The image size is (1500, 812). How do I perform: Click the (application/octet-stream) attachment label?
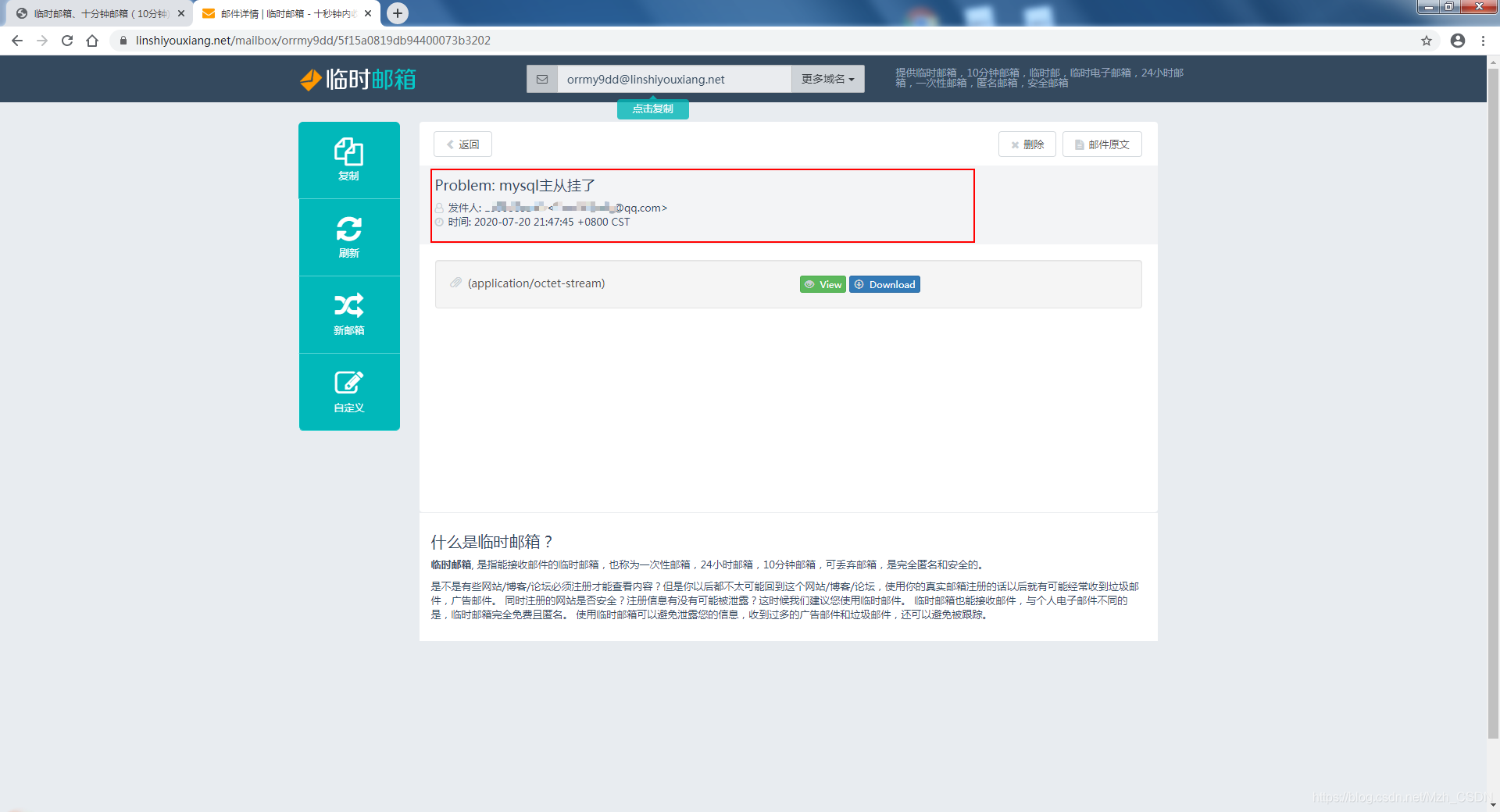[536, 283]
